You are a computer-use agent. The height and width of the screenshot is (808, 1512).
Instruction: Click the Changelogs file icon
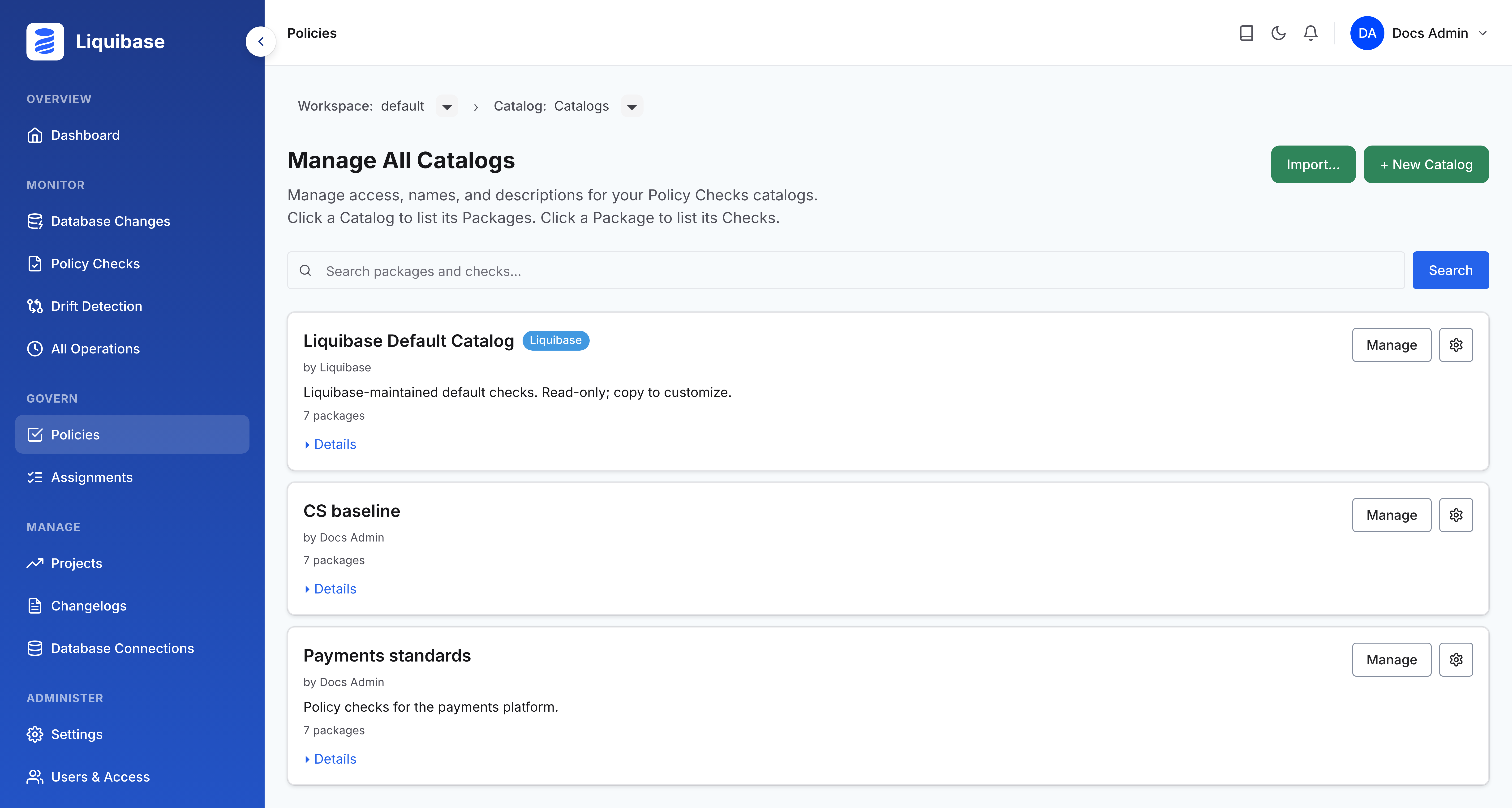35,606
